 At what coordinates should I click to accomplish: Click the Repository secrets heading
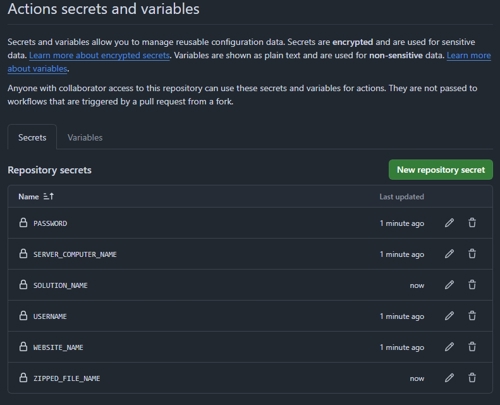pyautogui.click(x=49, y=170)
